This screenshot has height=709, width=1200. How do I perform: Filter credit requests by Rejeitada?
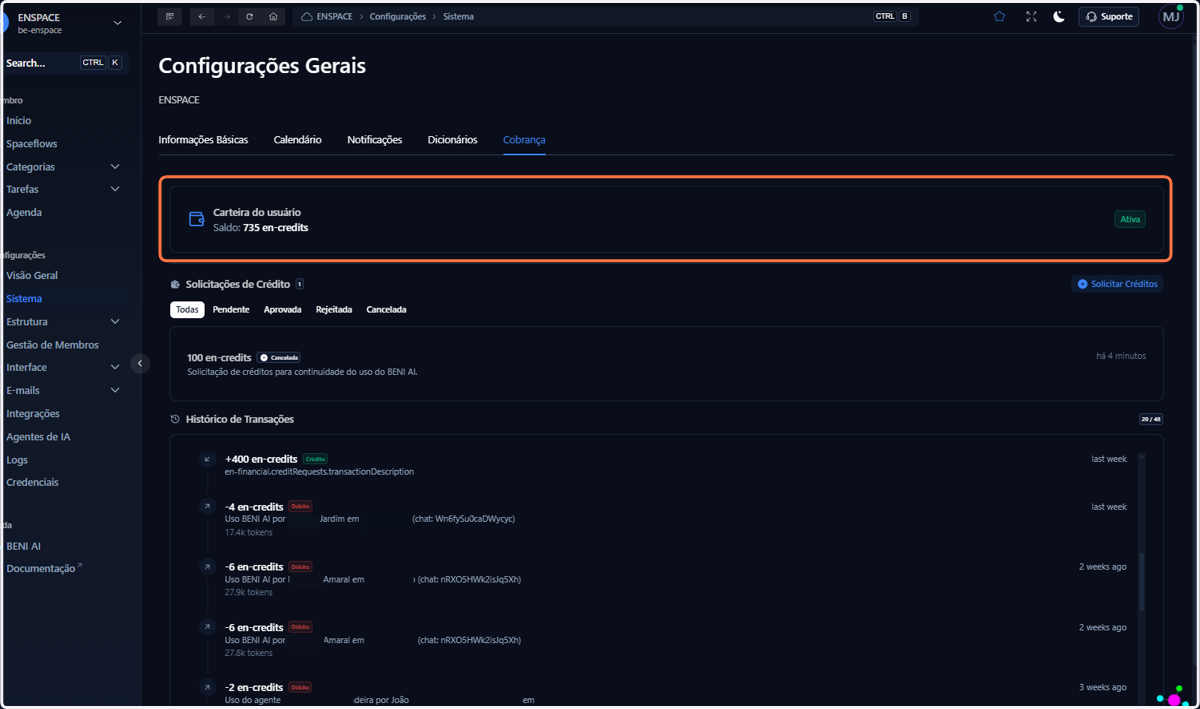[334, 310]
